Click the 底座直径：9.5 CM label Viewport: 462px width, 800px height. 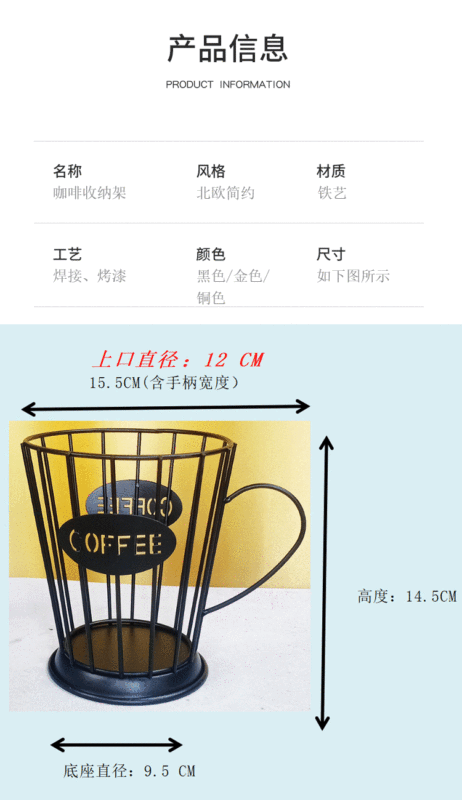coord(130,770)
